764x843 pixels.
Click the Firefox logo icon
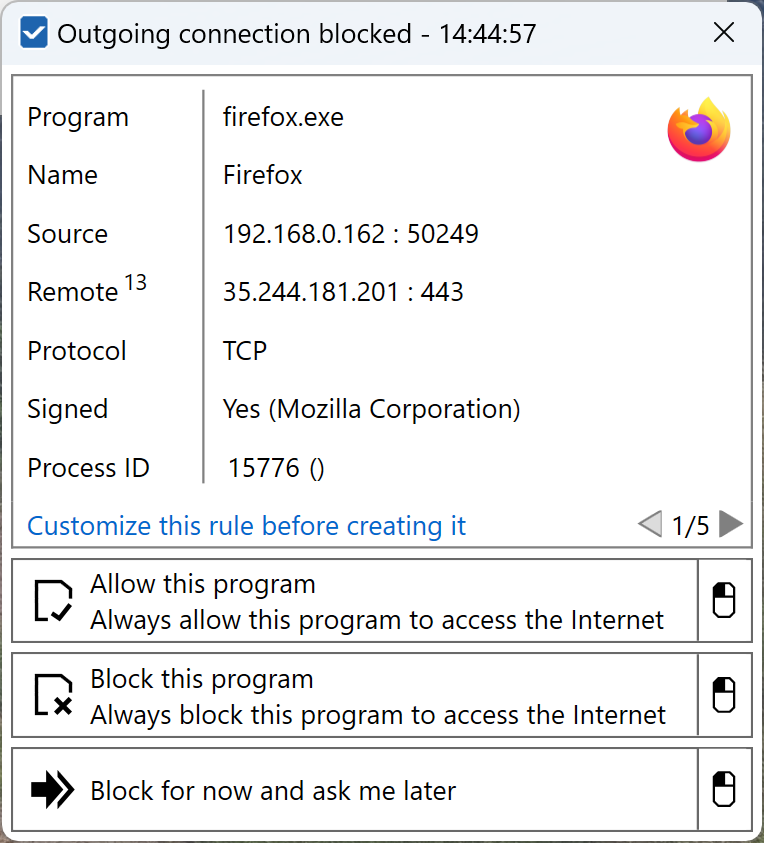tap(699, 129)
